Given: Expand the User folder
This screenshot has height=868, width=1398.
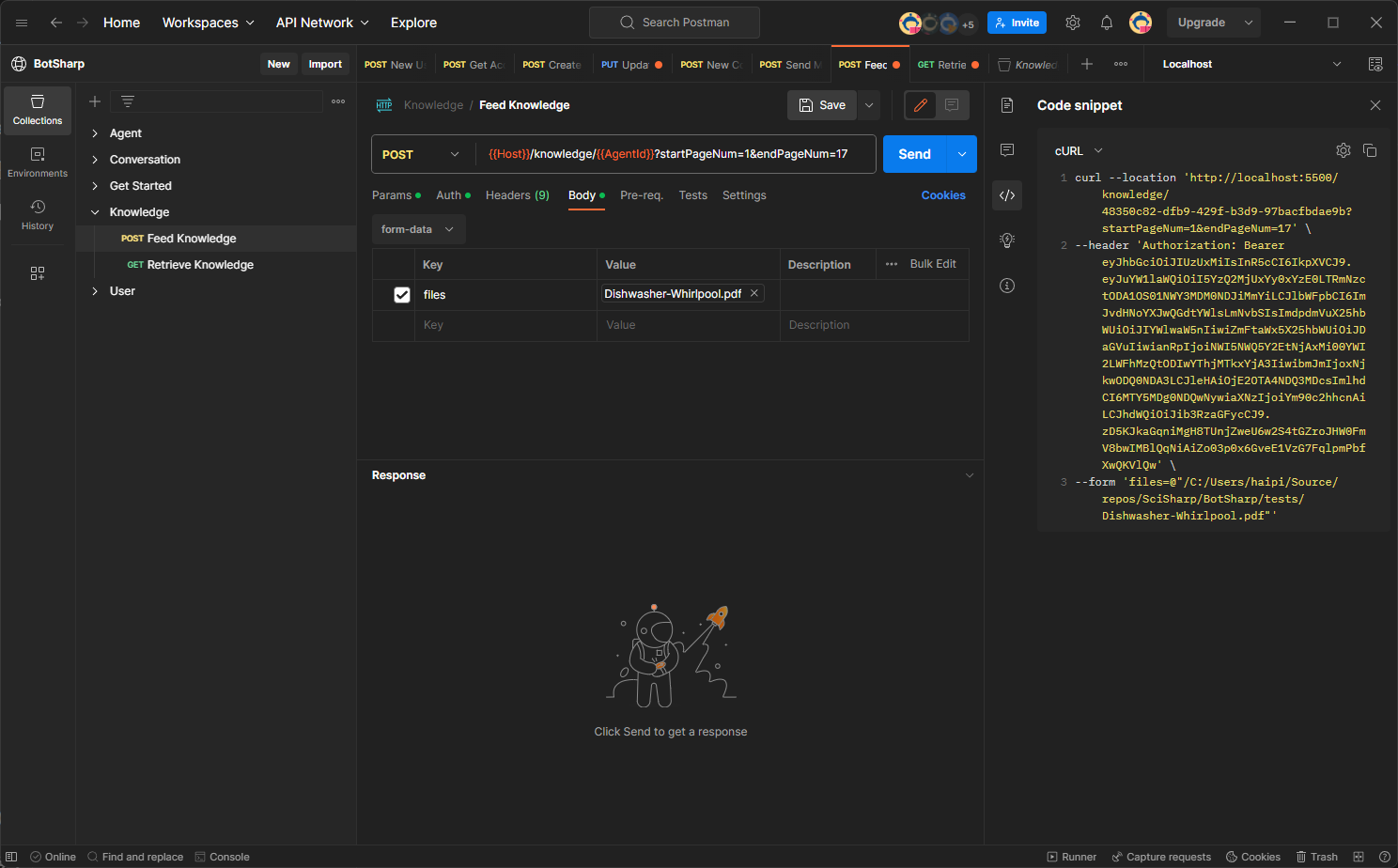Looking at the screenshot, I should (x=95, y=291).
